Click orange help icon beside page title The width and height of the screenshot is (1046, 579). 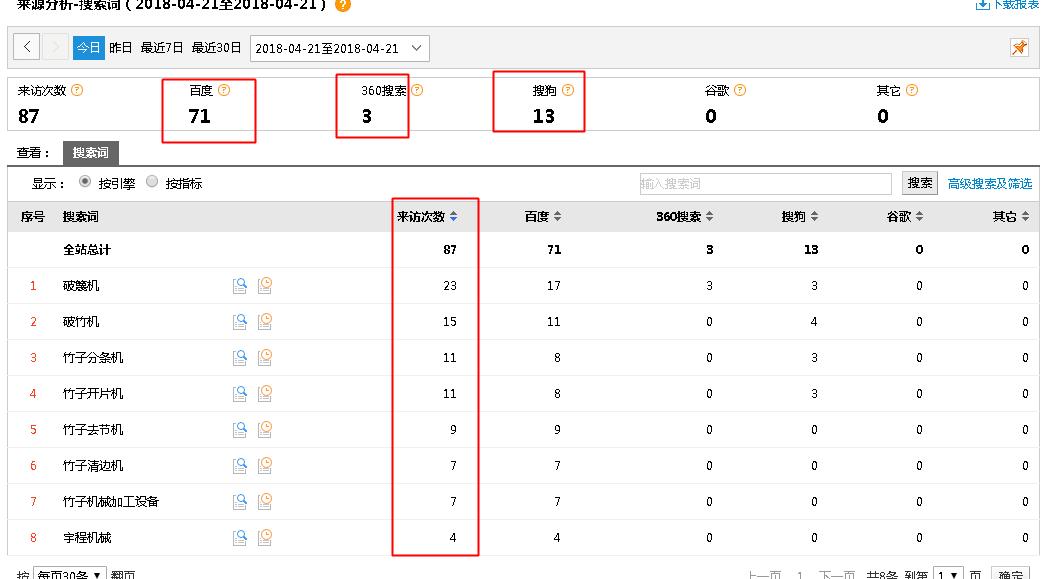(x=343, y=5)
